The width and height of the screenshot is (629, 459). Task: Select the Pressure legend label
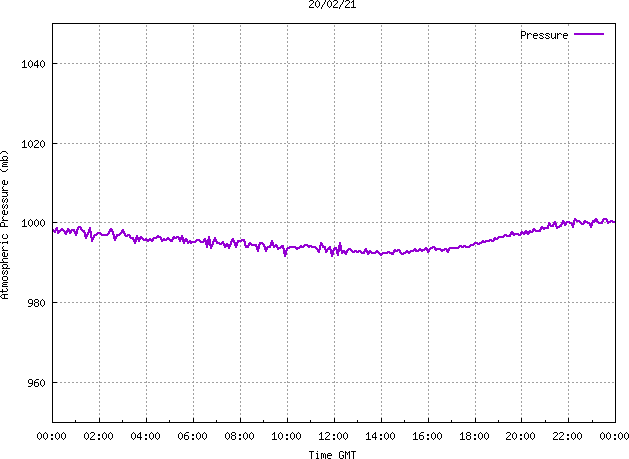[x=544, y=35]
